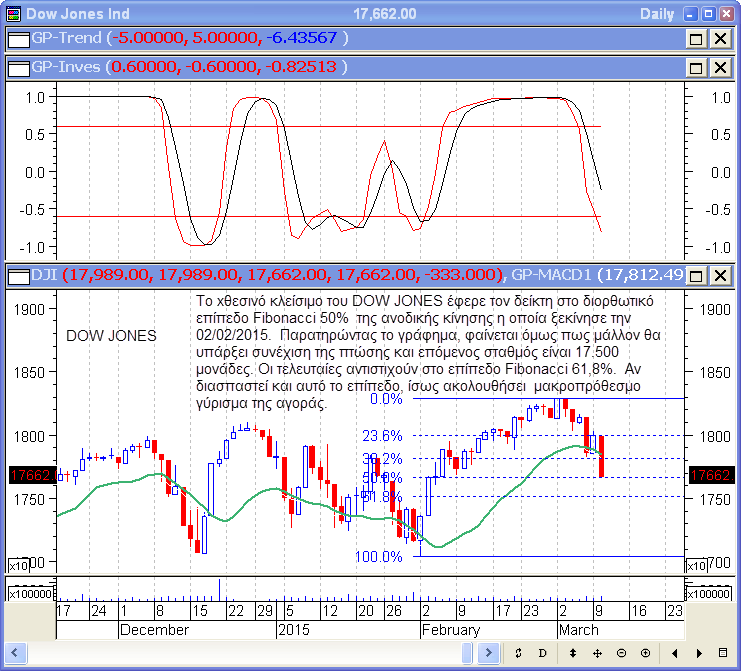Click the 2015 year label on time axis
This screenshot has width=741, height=671.
(293, 630)
